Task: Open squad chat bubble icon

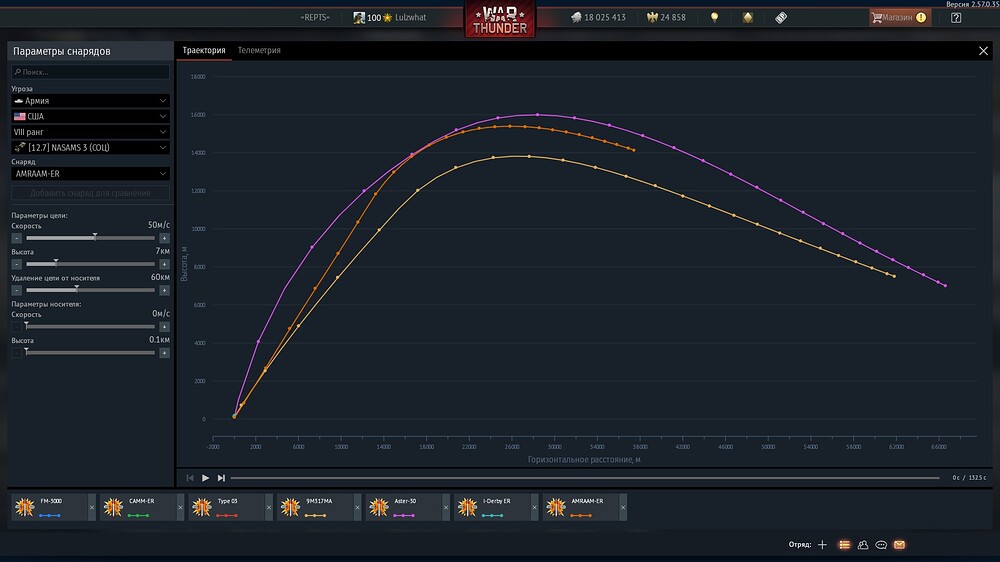Action: coord(881,545)
